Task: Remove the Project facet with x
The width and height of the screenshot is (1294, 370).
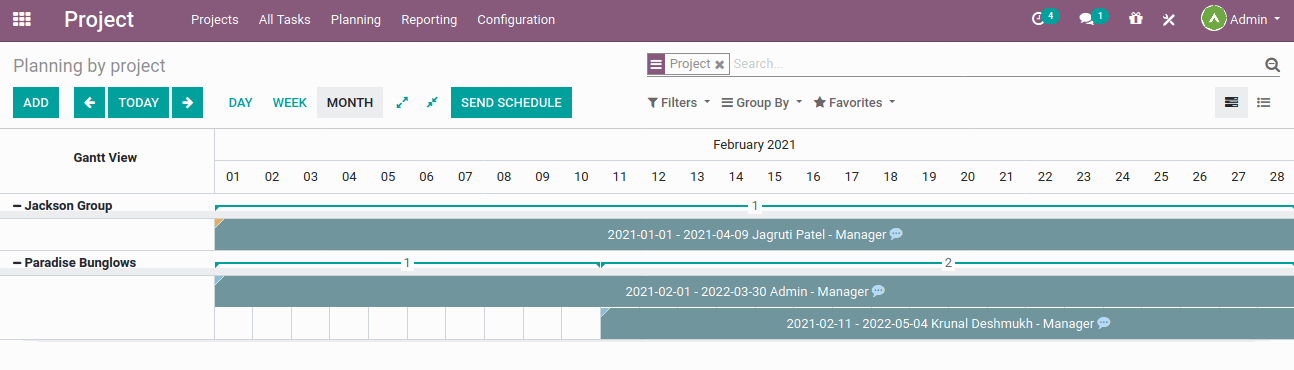Action: pos(719,64)
